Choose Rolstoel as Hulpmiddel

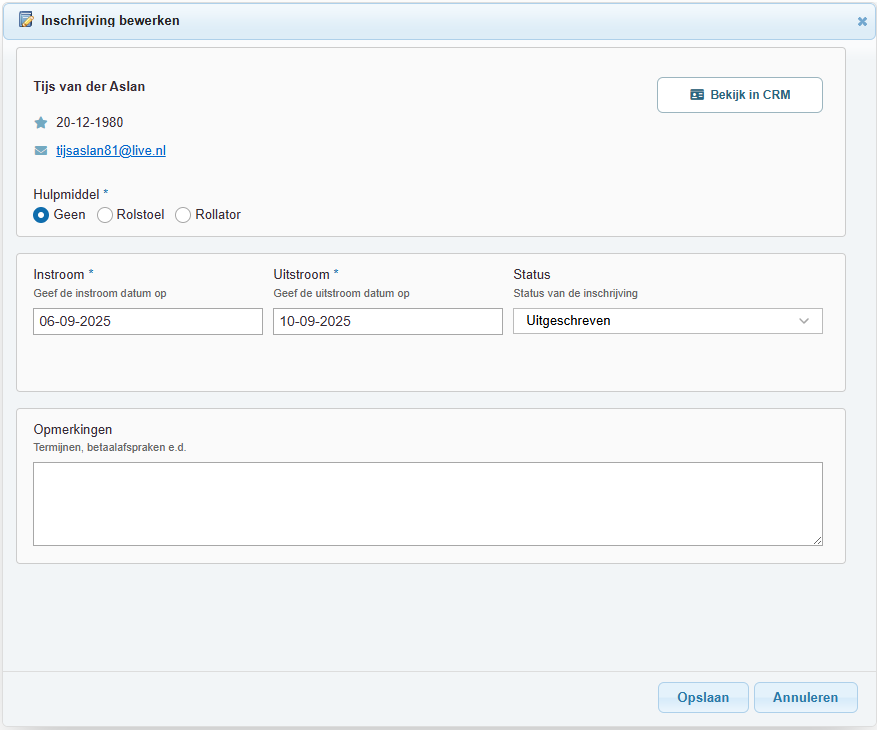tap(105, 215)
